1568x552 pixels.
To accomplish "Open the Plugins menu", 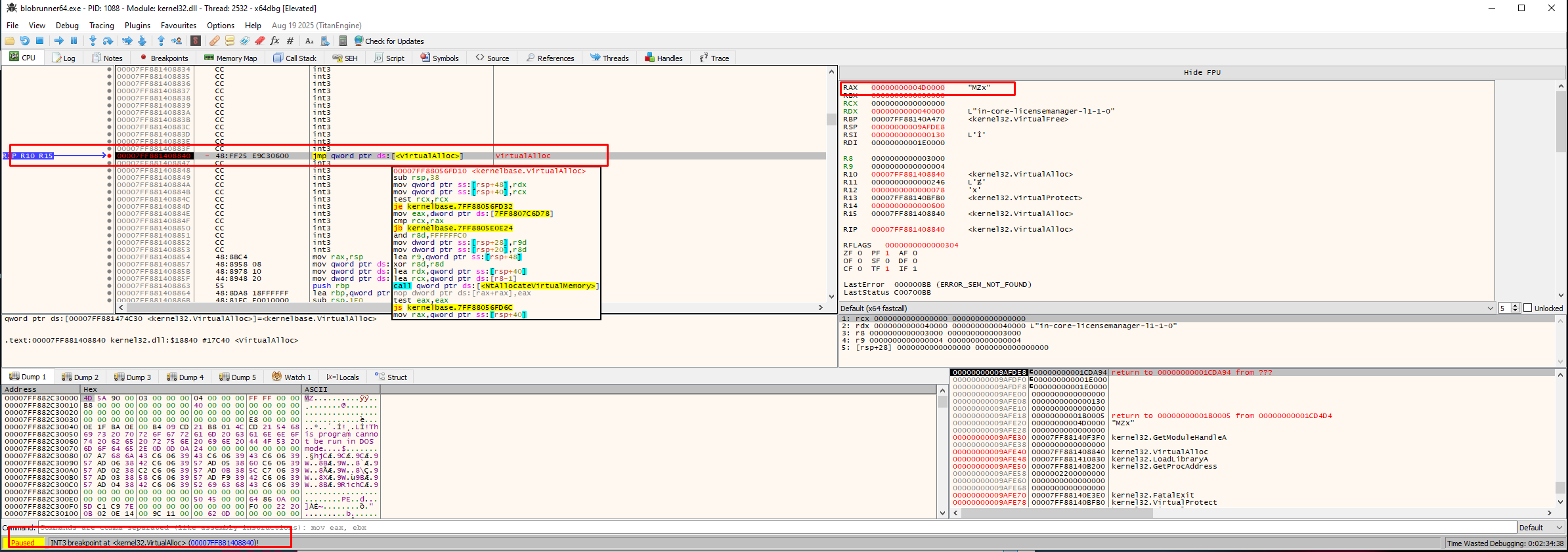I will [x=137, y=26].
